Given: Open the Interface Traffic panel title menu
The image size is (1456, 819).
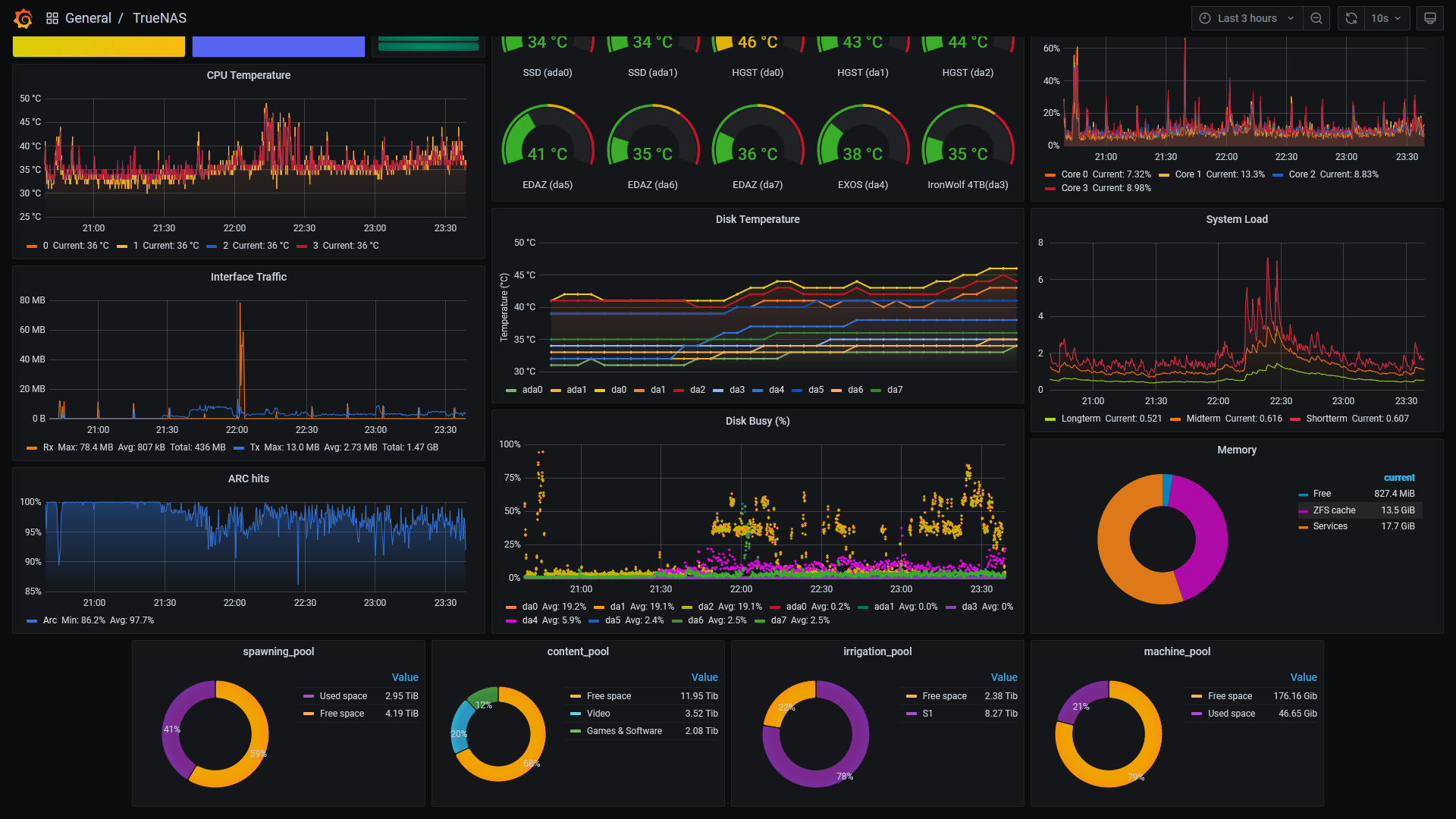Looking at the screenshot, I should point(249,277).
